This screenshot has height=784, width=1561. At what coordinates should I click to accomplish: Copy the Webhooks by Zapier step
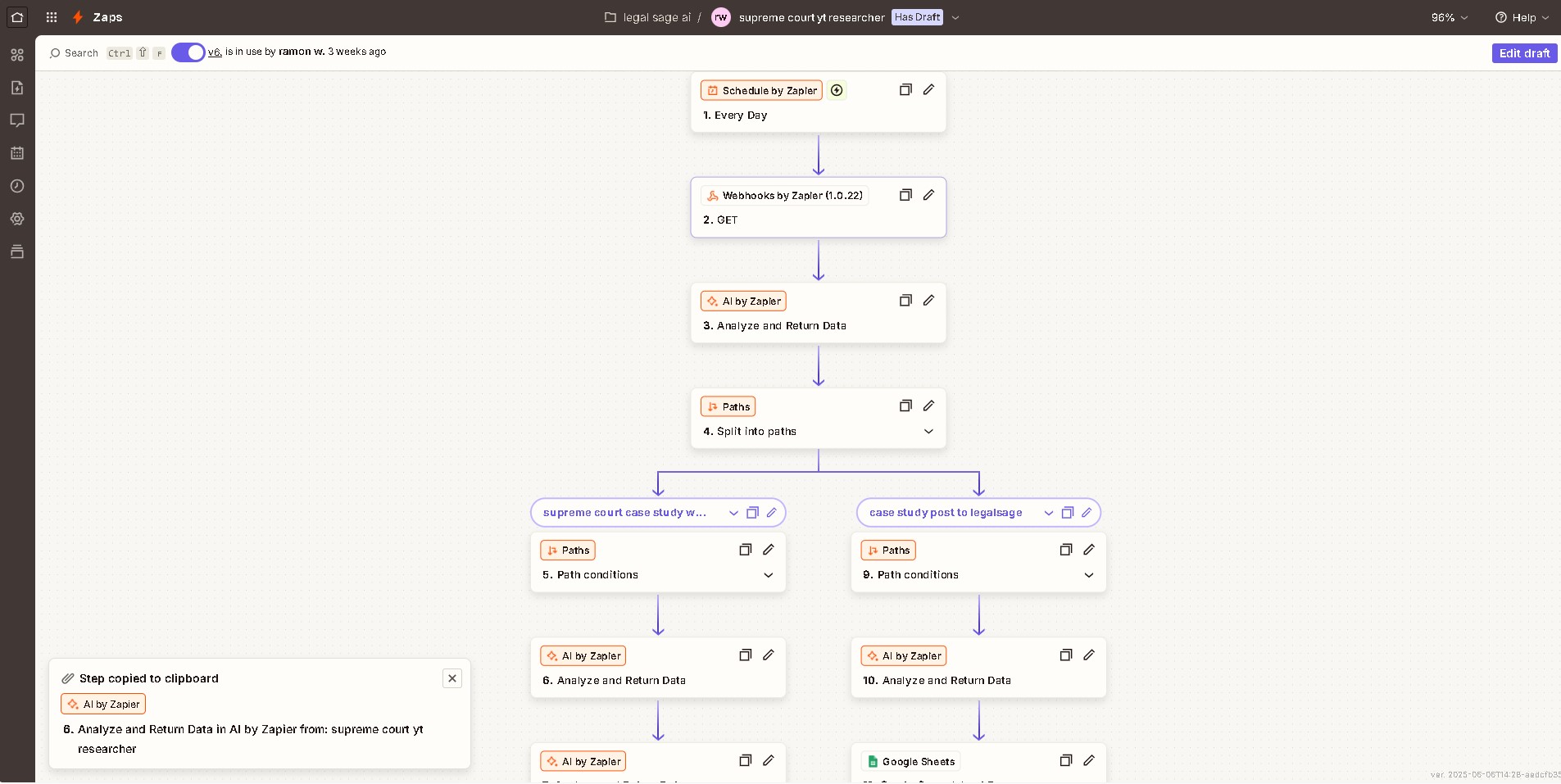[905, 195]
